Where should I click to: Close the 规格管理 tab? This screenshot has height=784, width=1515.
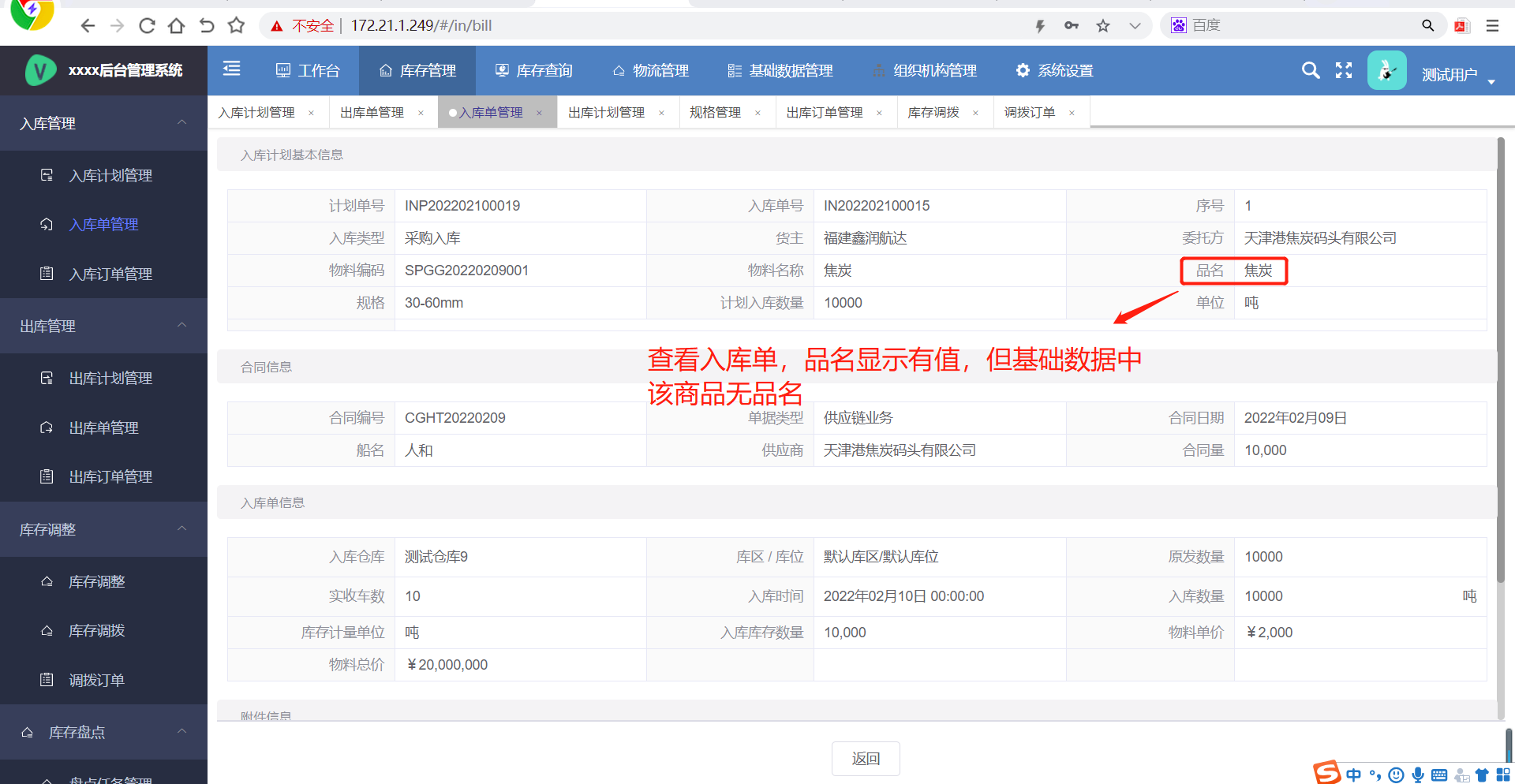758,113
